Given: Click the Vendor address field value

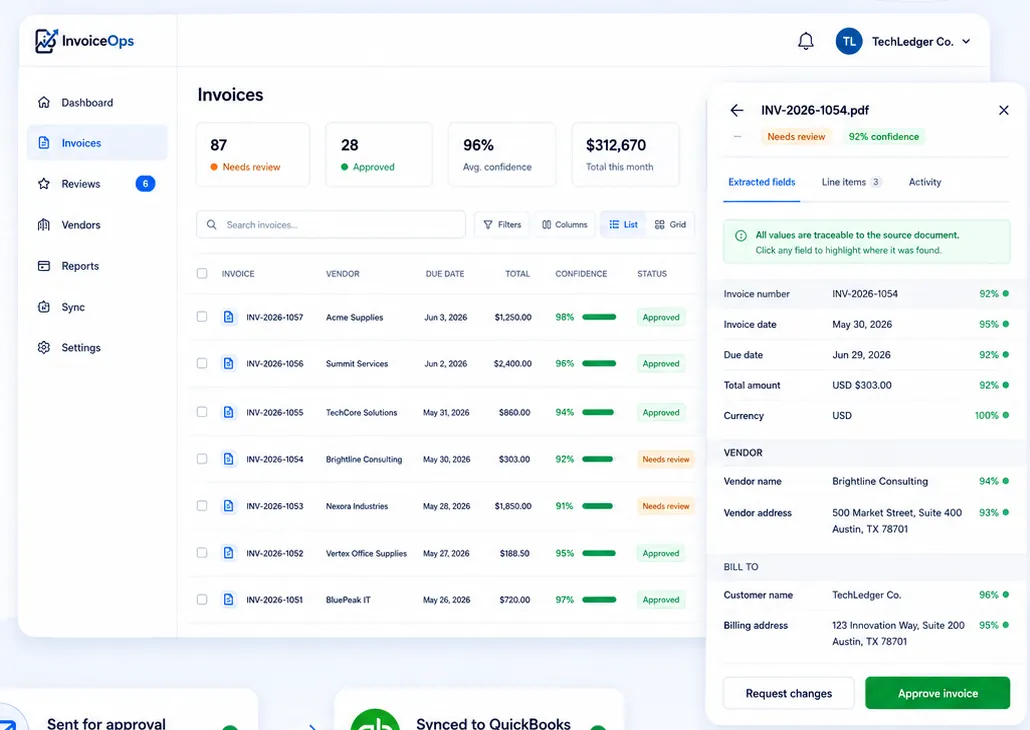Looking at the screenshot, I should pos(897,521).
